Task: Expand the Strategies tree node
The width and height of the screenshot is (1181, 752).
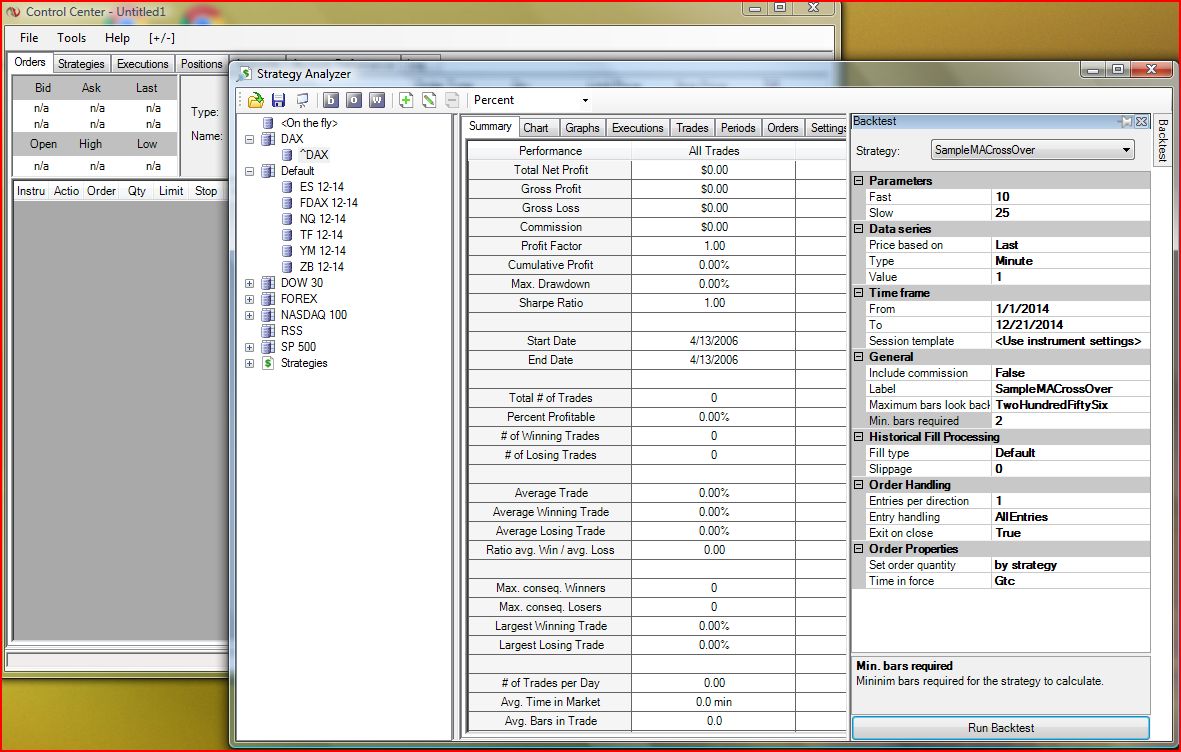Action: [x=249, y=363]
